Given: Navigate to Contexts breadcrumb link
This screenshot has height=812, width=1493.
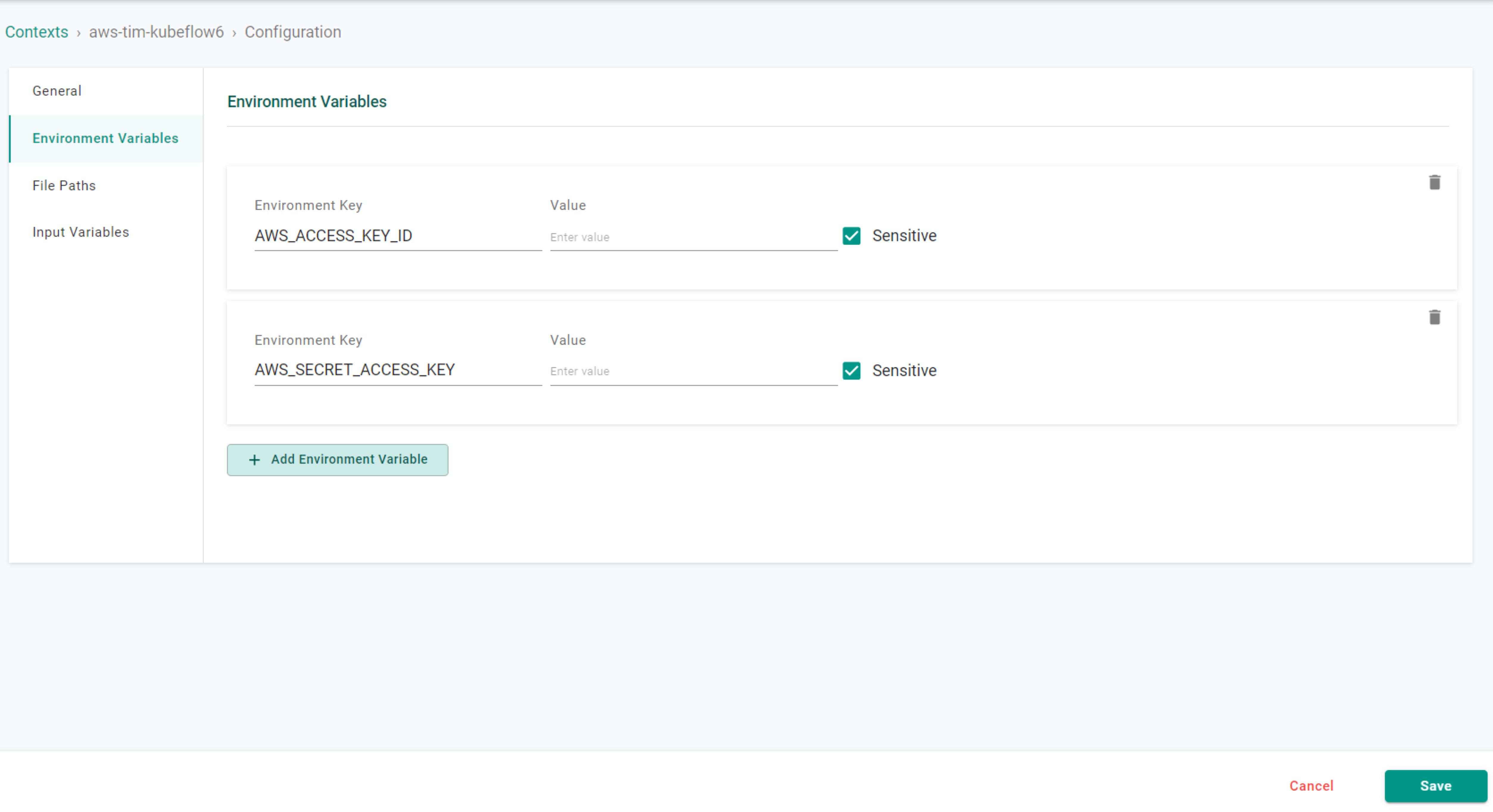Looking at the screenshot, I should point(37,32).
